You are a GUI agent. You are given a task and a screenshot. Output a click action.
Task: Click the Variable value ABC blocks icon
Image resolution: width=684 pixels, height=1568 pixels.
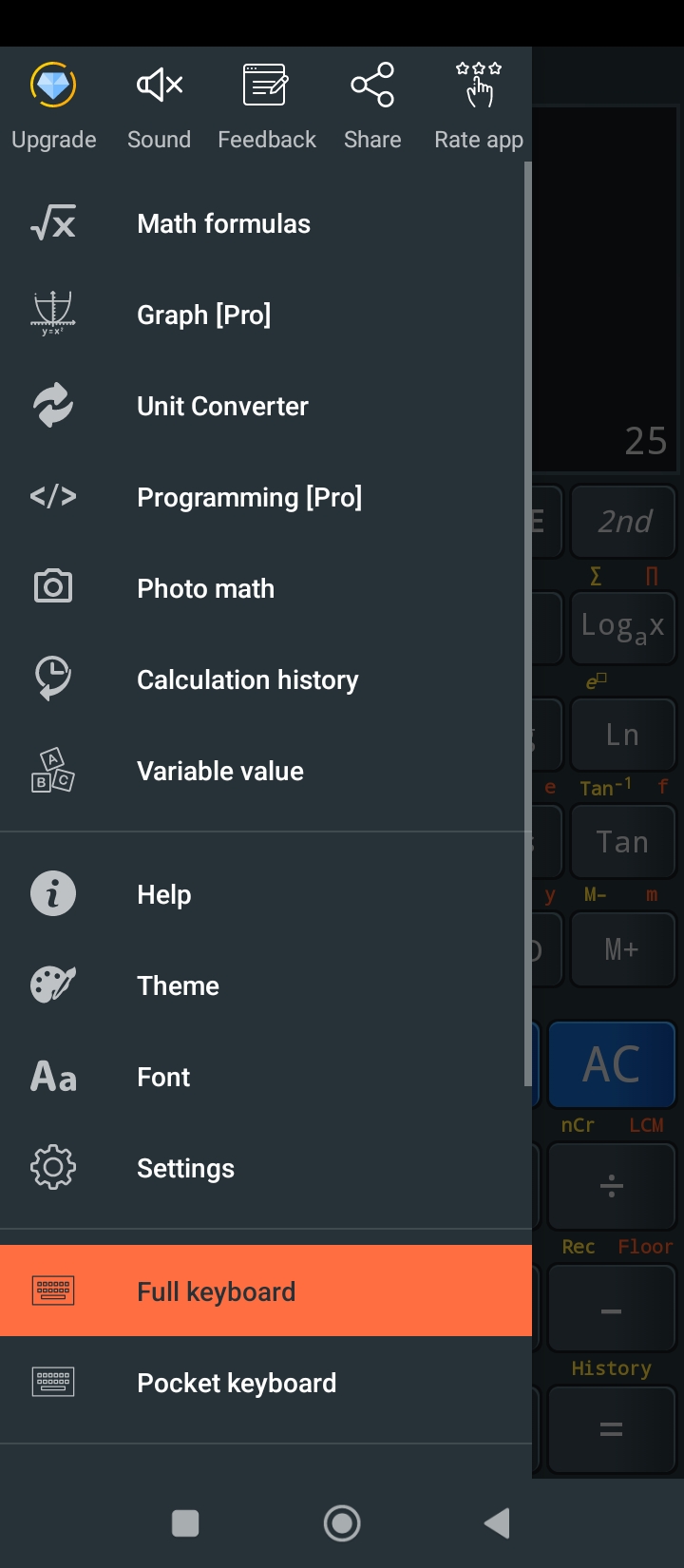click(53, 771)
